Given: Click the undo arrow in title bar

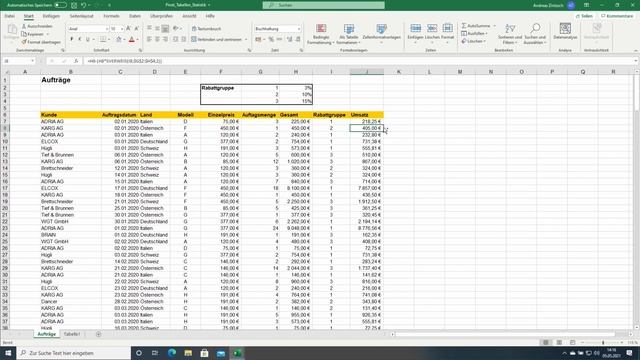Looking at the screenshot, I should tap(83, 5).
